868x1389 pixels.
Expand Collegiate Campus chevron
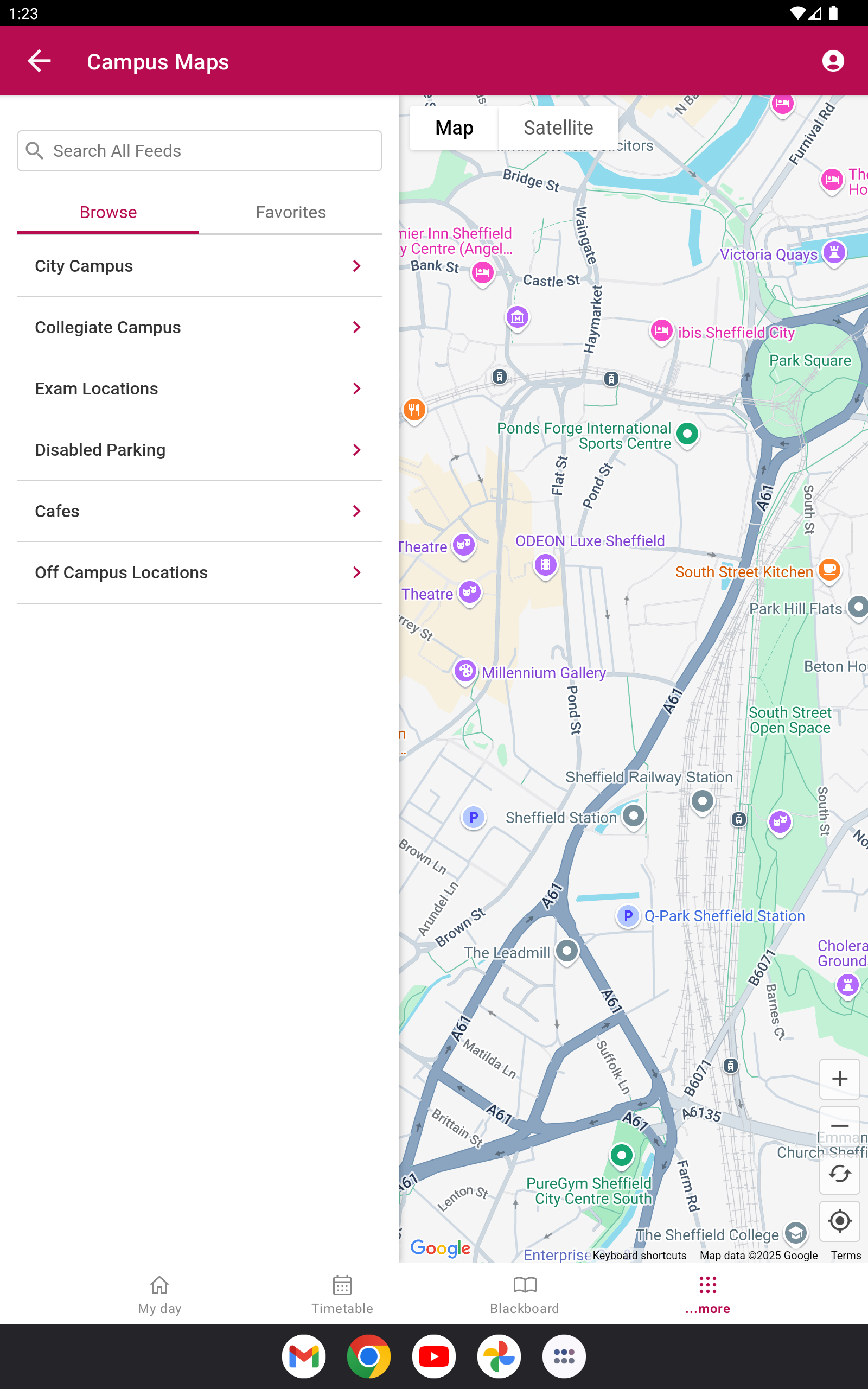(x=356, y=327)
